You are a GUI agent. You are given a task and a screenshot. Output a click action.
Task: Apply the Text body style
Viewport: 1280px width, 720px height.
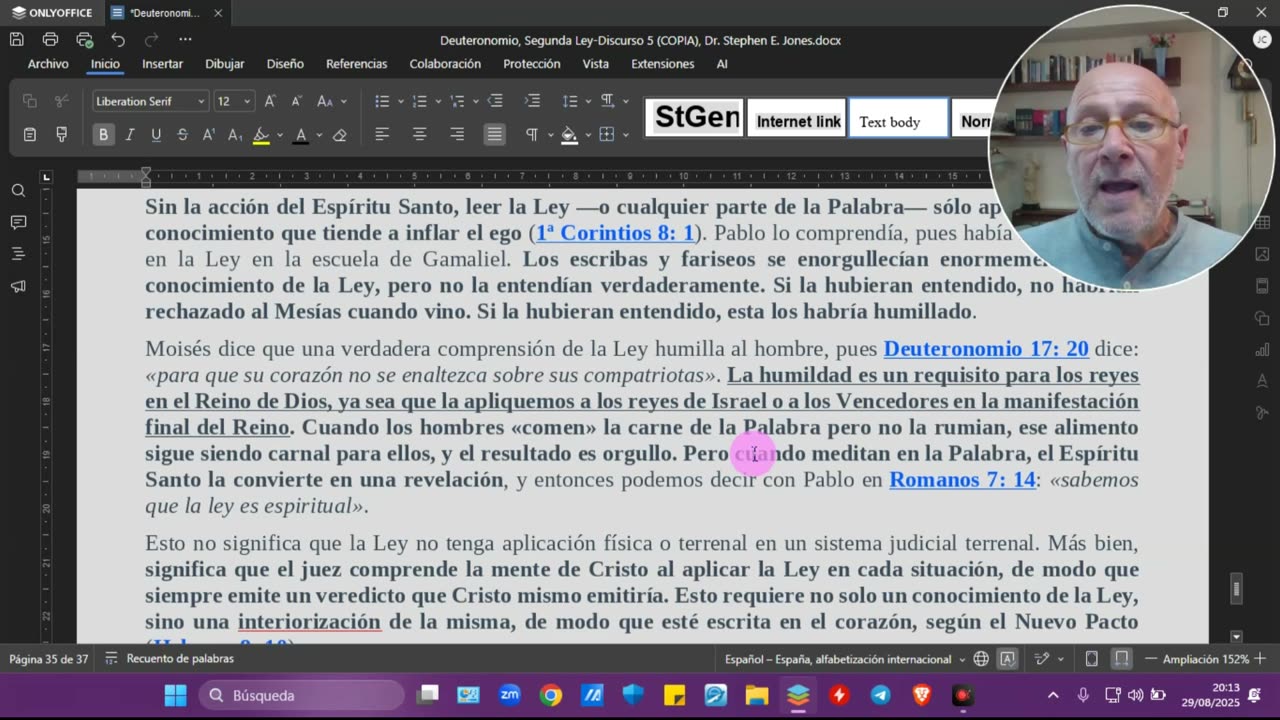898,118
